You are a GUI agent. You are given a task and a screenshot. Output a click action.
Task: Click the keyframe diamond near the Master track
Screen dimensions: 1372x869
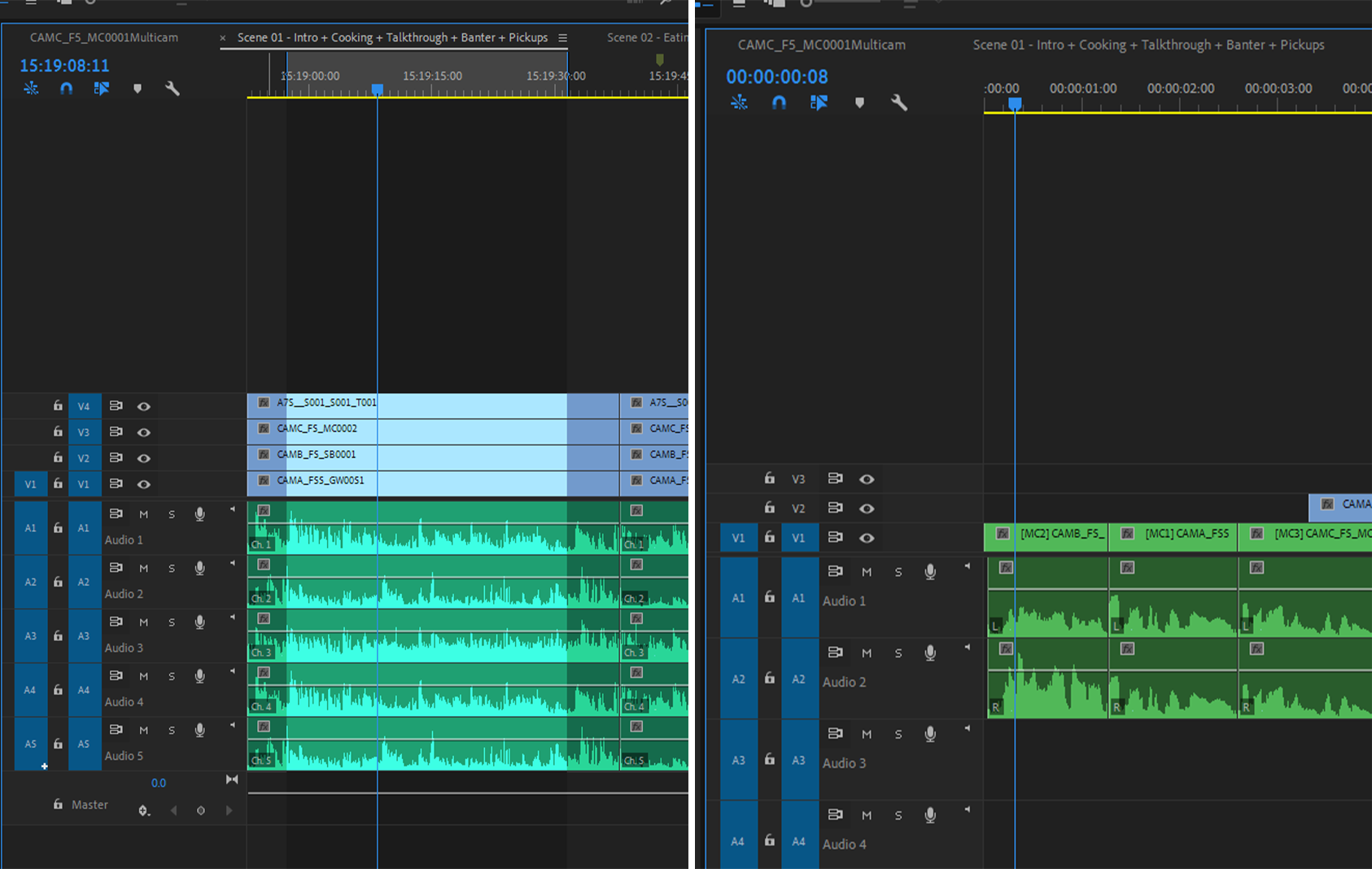pos(201,810)
